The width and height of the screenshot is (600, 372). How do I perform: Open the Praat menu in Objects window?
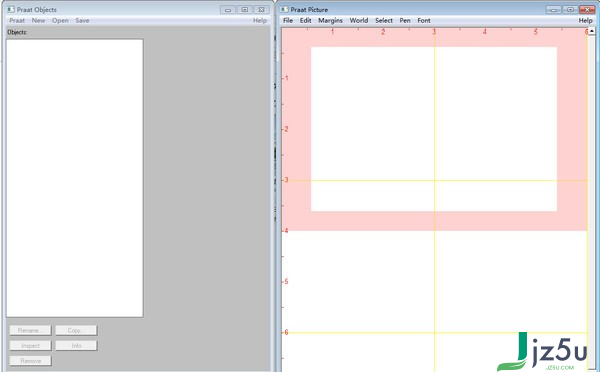click(17, 21)
